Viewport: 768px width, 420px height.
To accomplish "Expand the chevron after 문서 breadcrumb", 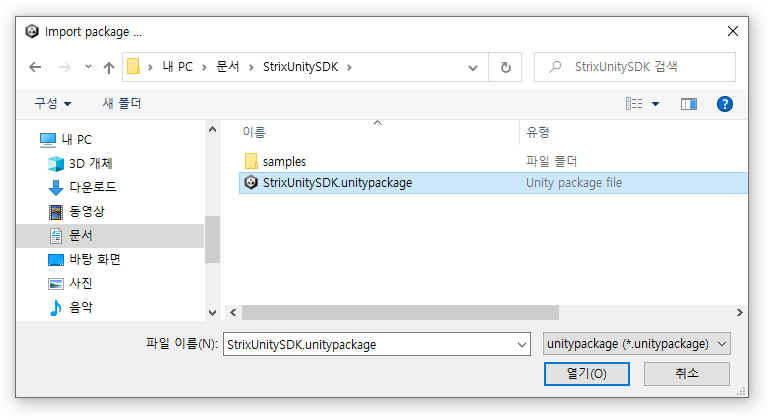I will (x=251, y=67).
